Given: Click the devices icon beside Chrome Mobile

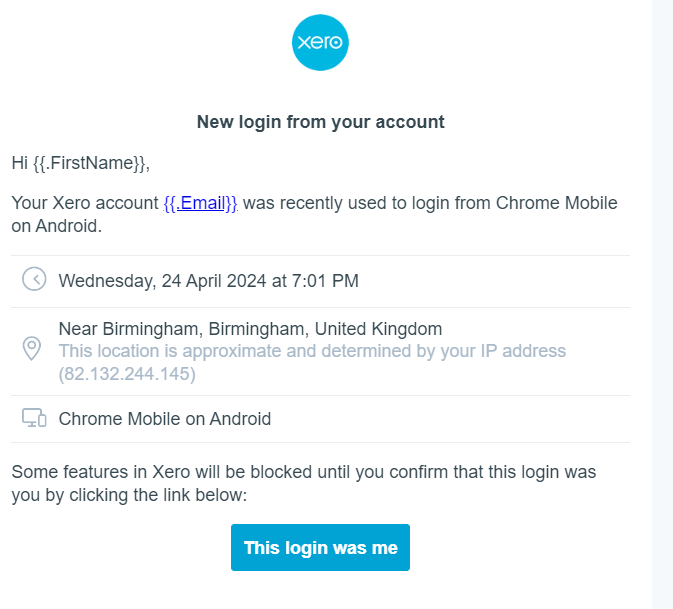Looking at the screenshot, I should [34, 418].
